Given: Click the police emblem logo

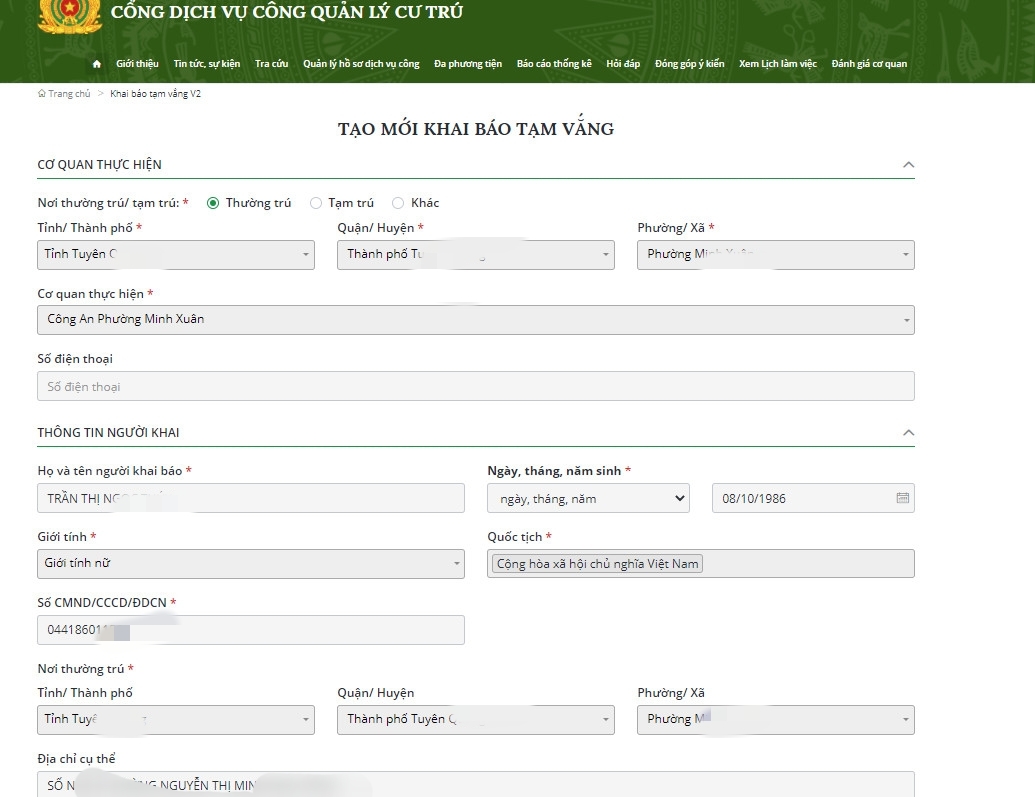Looking at the screenshot, I should click(x=69, y=14).
